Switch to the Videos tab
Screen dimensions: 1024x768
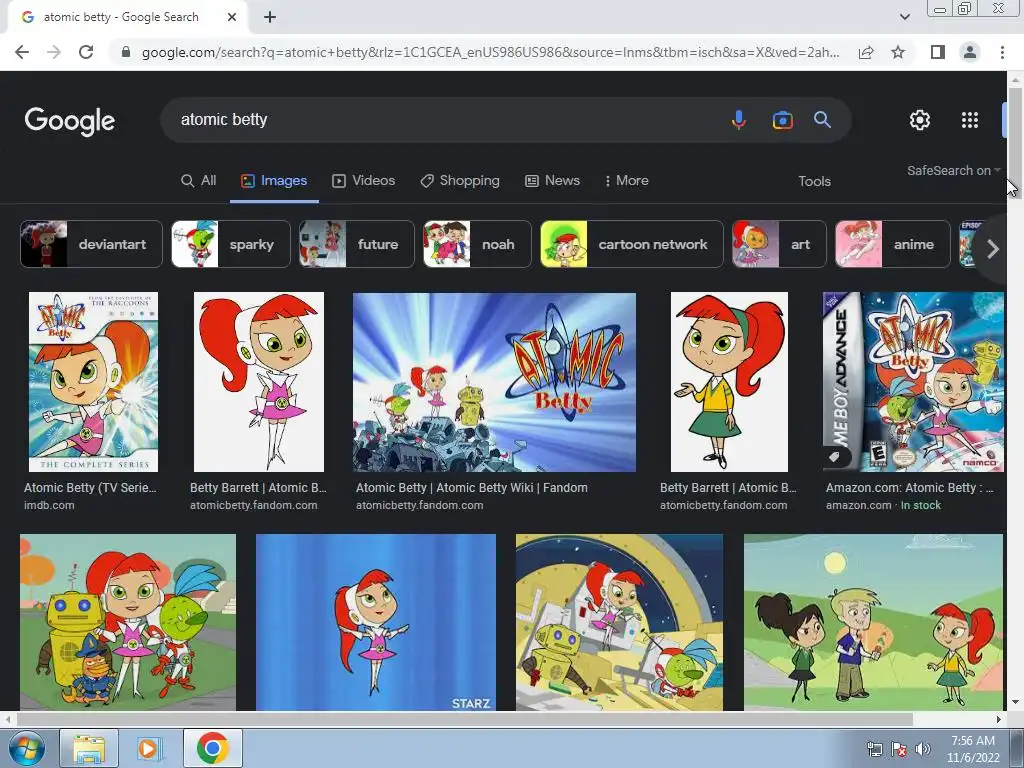364,181
